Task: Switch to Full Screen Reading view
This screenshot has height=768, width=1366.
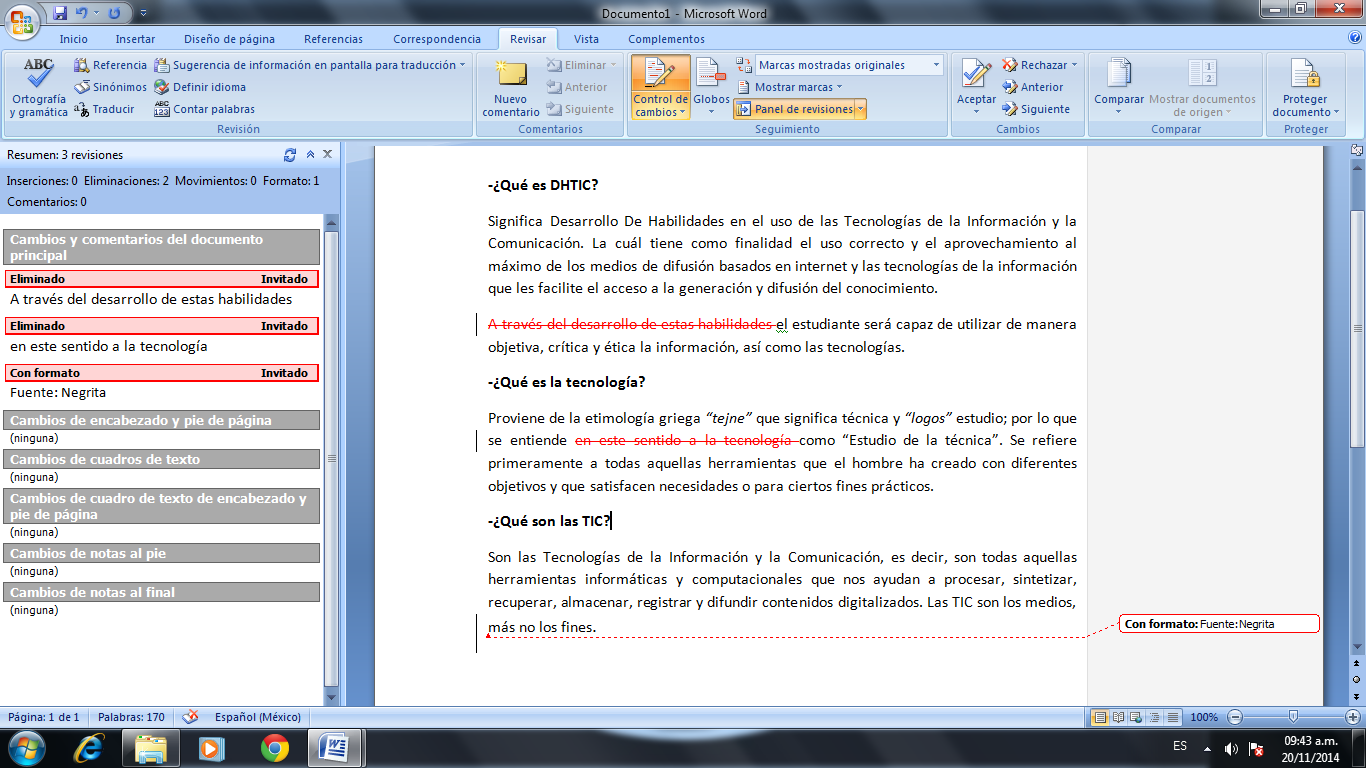Action: point(1119,717)
